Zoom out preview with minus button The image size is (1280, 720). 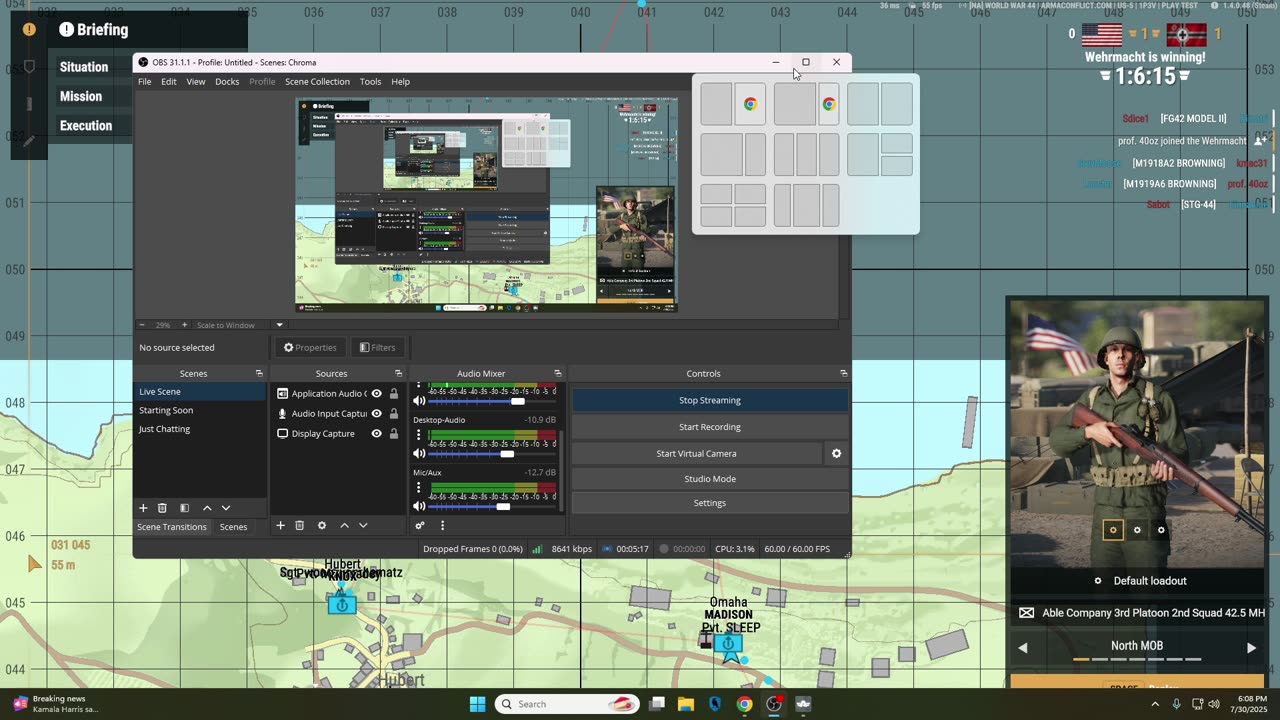[x=142, y=325]
